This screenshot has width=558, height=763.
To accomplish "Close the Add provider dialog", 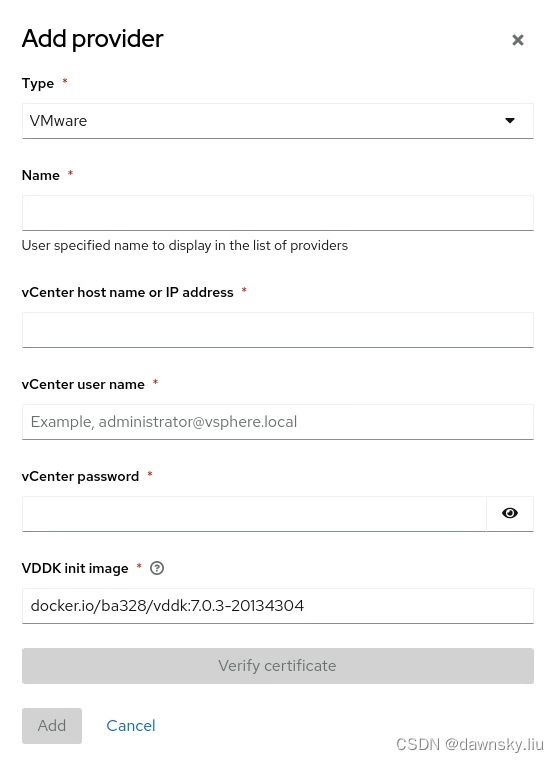I will point(518,40).
